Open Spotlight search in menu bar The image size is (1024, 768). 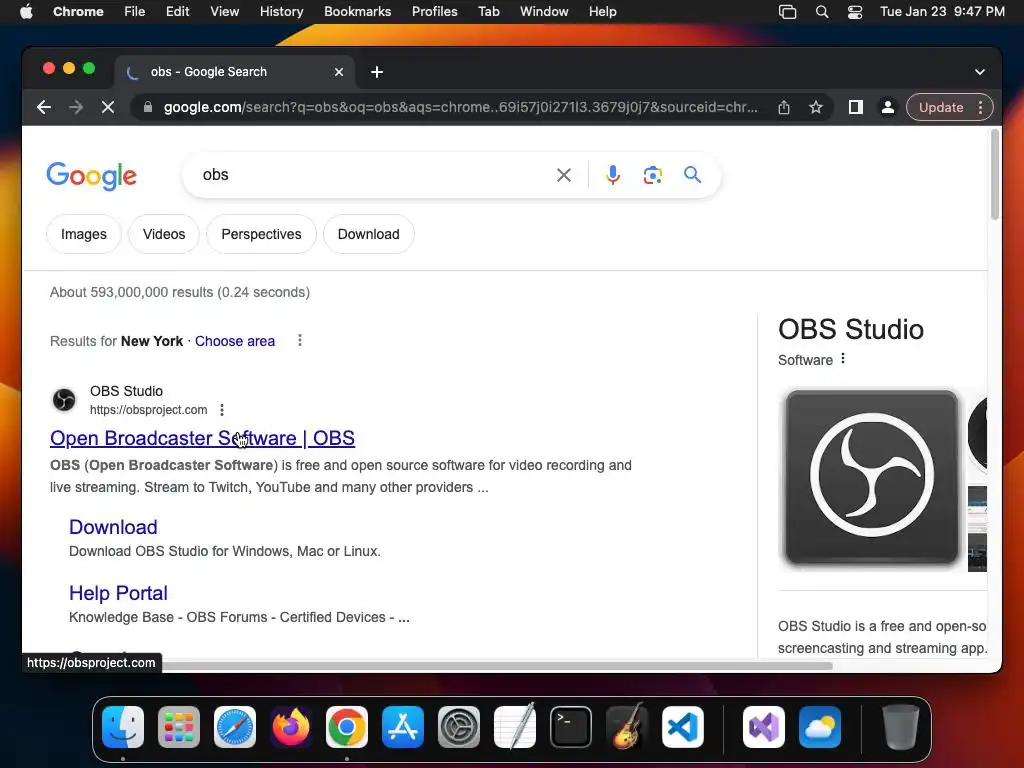pos(822,12)
